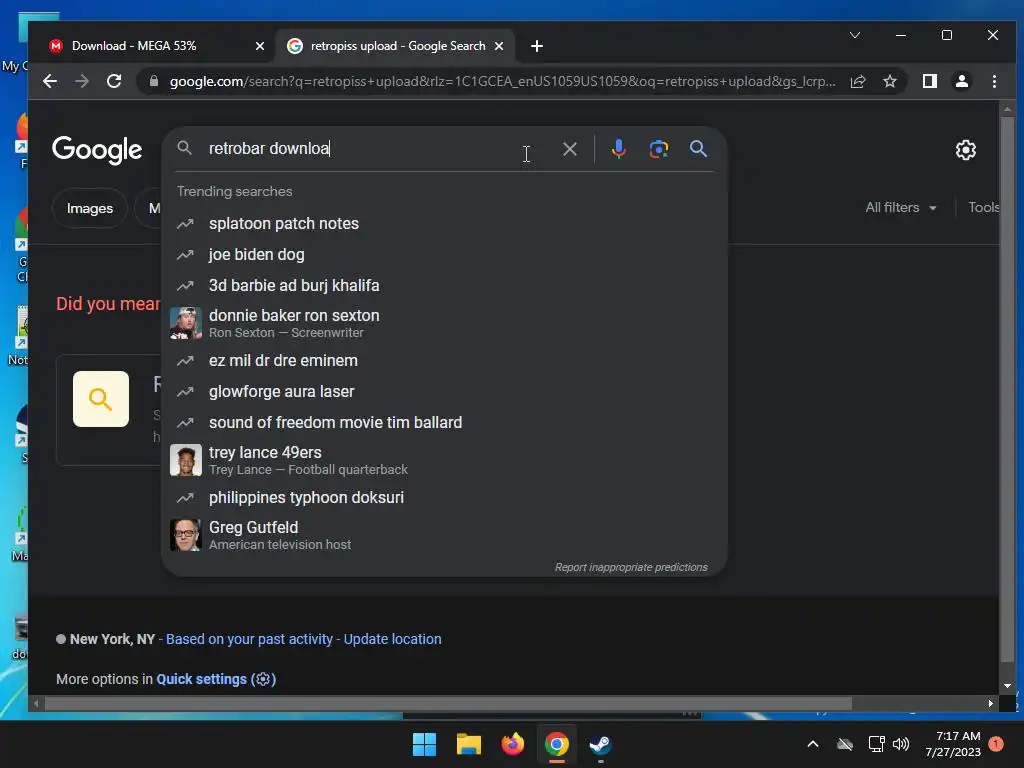Select trey lance 49ers suggestion
1024x768 pixels.
tap(444, 460)
